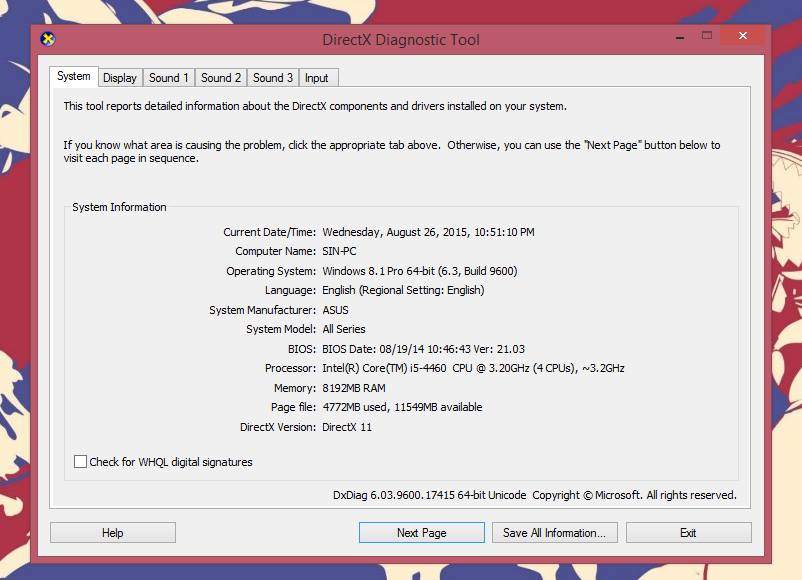Viewport: 802px width, 580px height.
Task: Click page file value '4772MB used'
Action: click(356, 407)
